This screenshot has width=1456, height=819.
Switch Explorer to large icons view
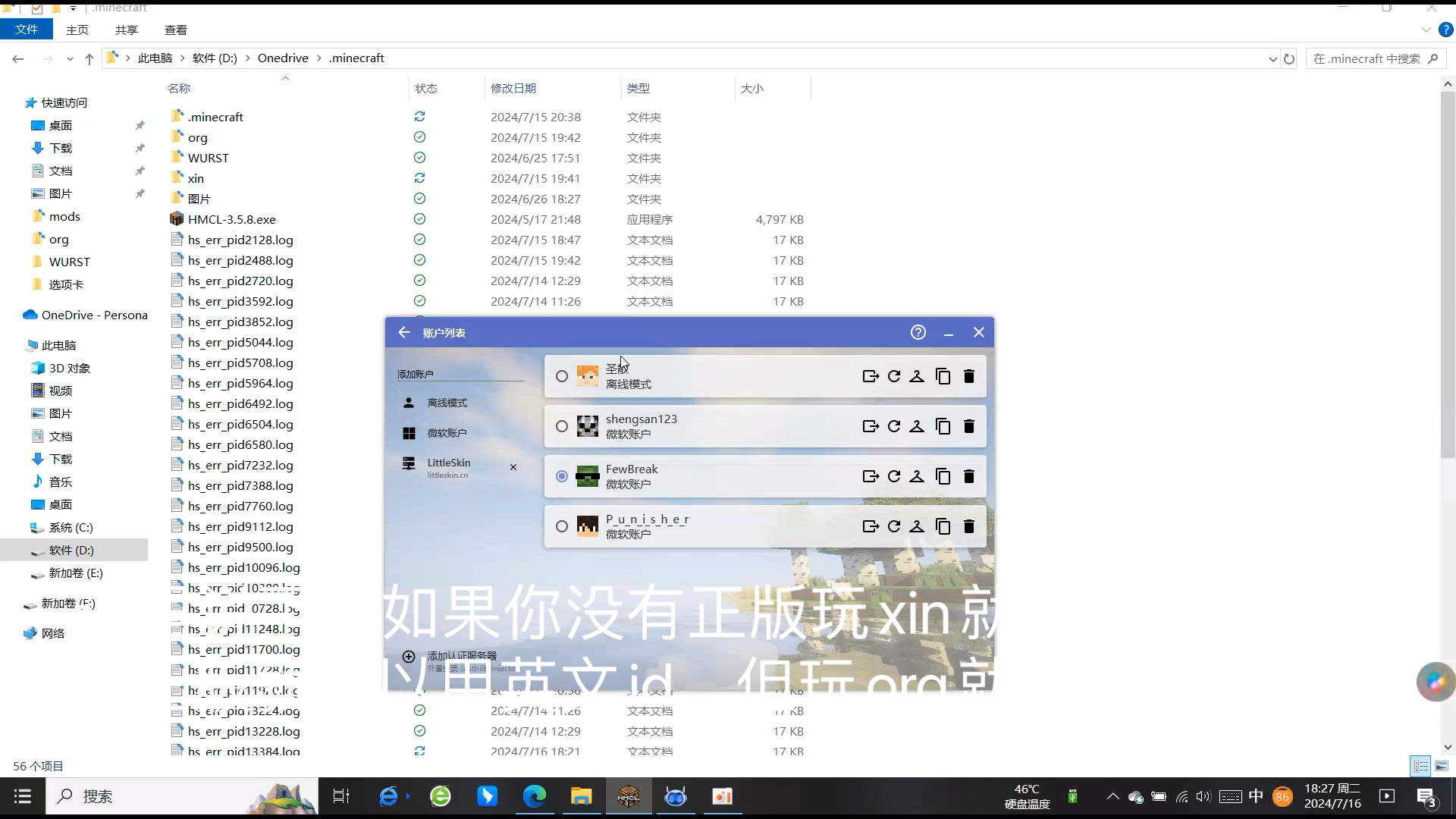click(1442, 766)
